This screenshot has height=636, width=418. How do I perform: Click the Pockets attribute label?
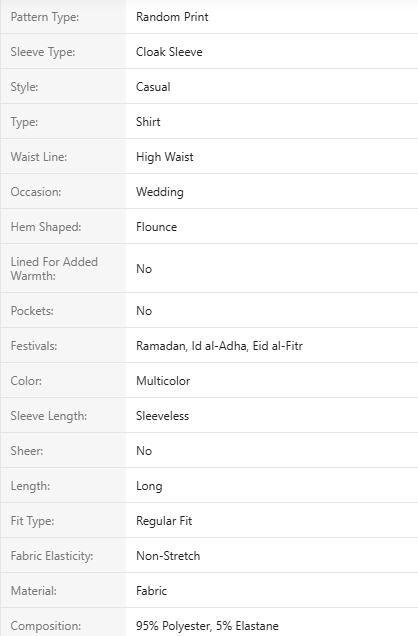tap(32, 311)
